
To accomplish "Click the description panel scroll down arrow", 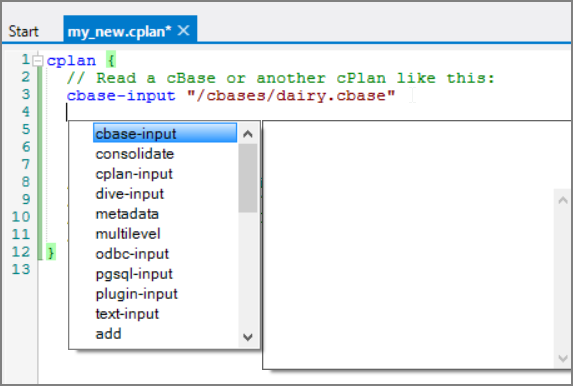I will pos(563,358).
